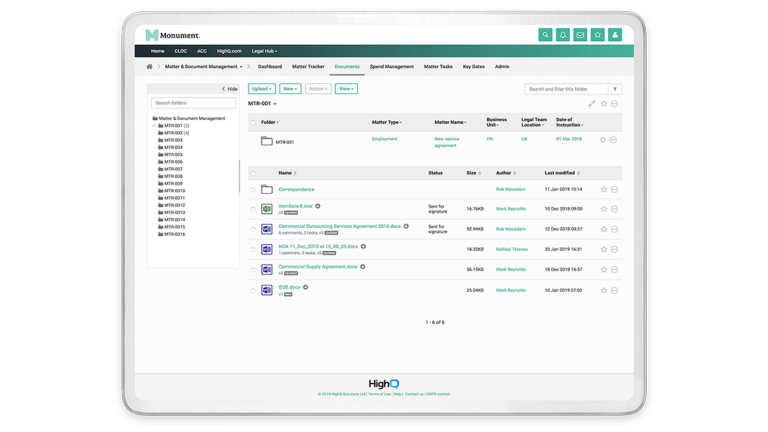The height and width of the screenshot is (432, 768).
Task: Open the Upload dropdown
Action: 262,89
